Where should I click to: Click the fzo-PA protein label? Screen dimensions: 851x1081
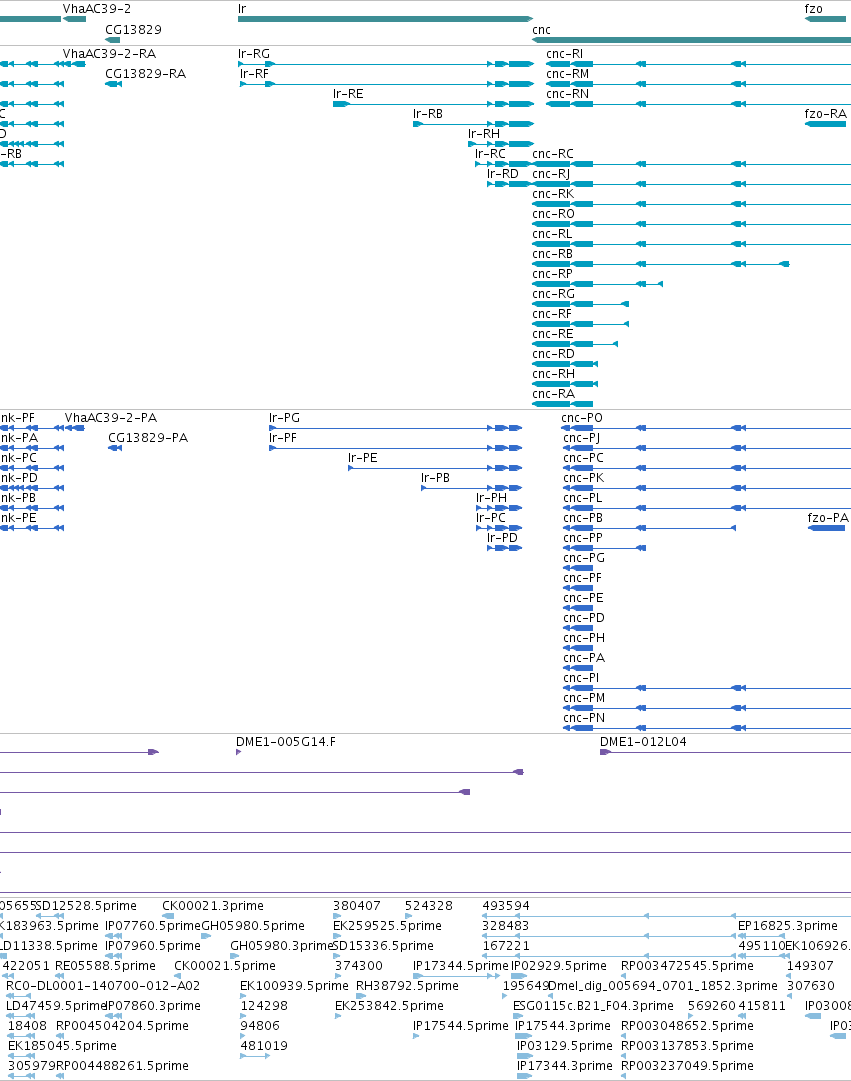coord(828,518)
